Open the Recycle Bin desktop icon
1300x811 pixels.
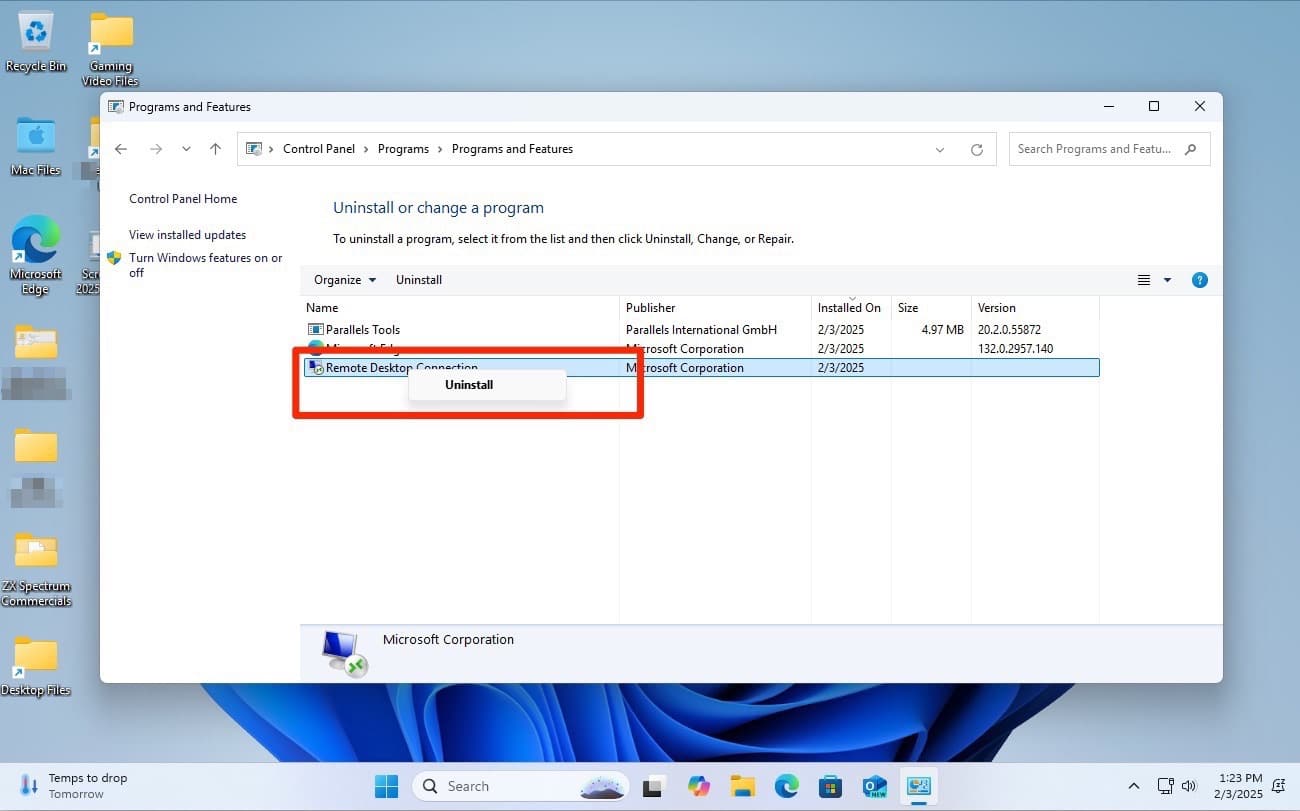(x=36, y=42)
